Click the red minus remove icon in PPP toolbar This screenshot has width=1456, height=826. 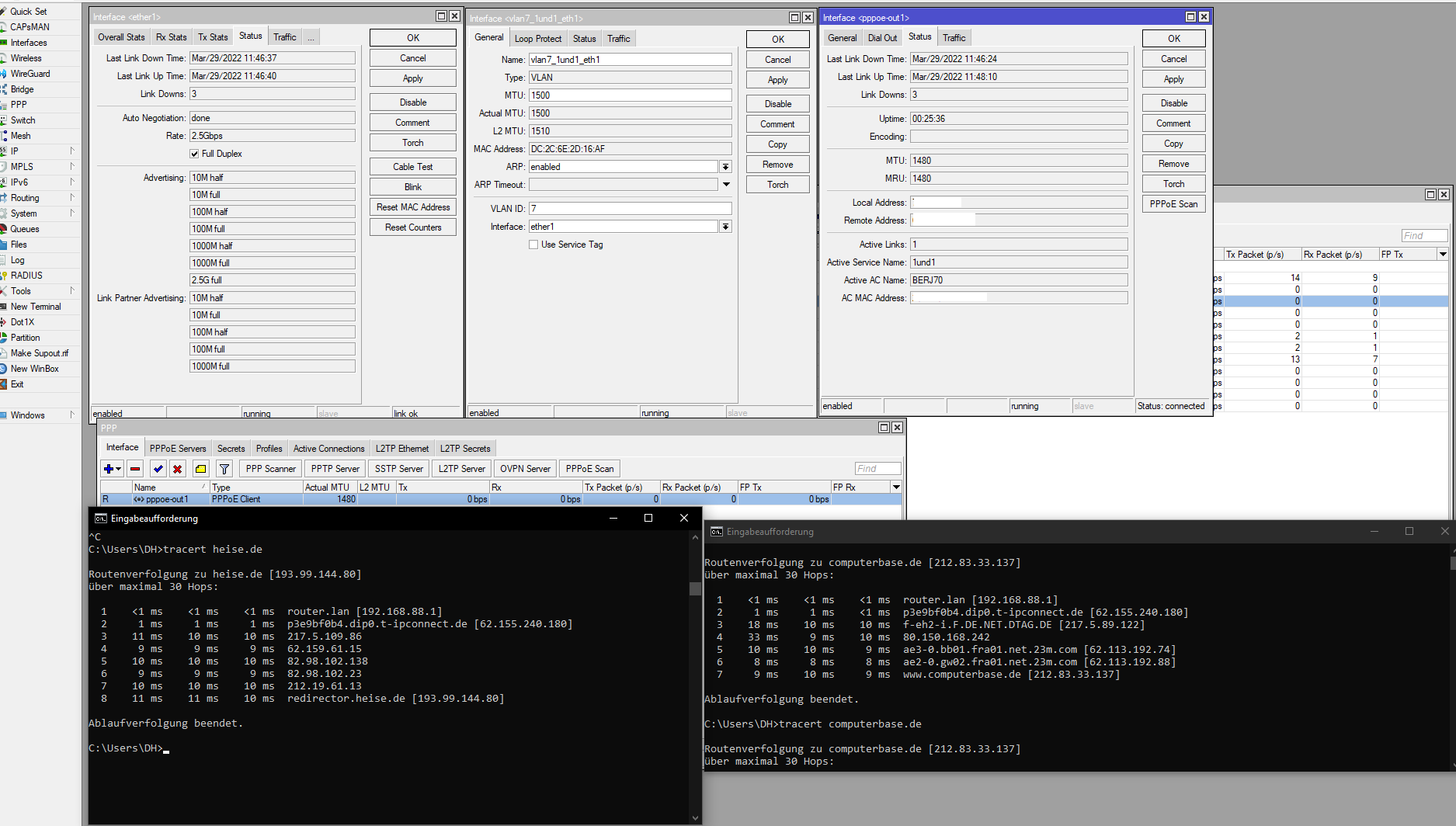pyautogui.click(x=135, y=469)
